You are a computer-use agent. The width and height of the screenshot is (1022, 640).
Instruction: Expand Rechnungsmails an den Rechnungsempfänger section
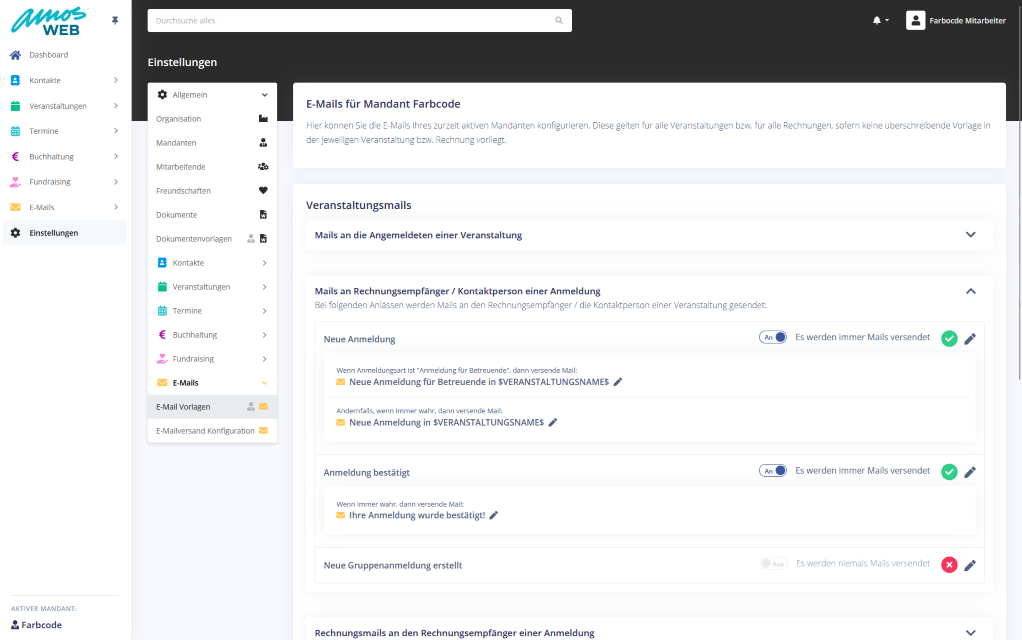tap(969, 632)
